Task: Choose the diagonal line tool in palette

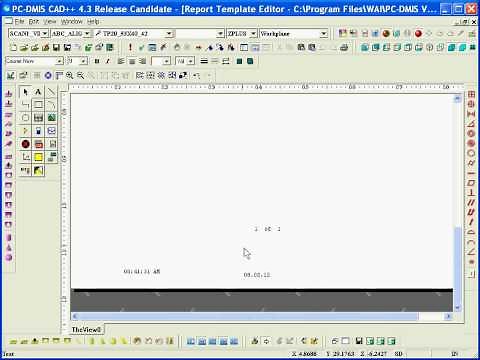Action: pos(51,92)
